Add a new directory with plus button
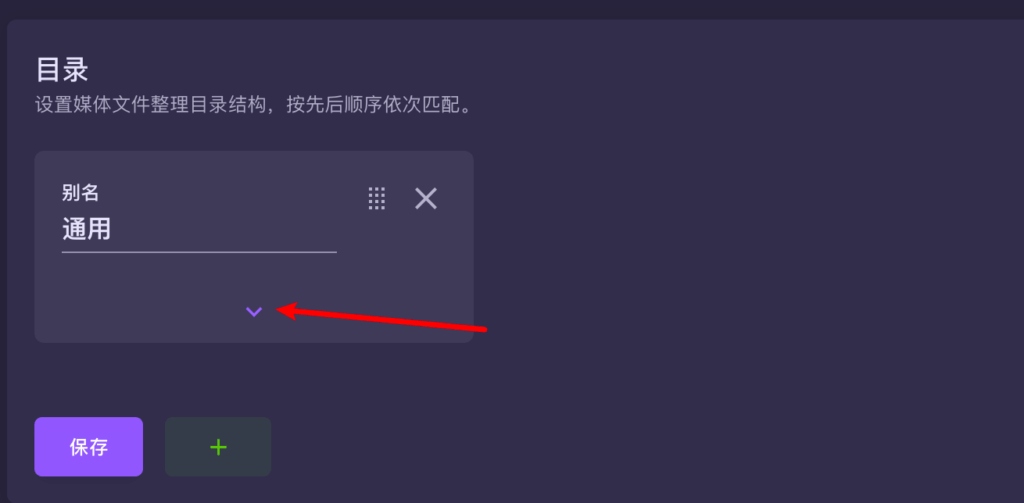 [218, 447]
